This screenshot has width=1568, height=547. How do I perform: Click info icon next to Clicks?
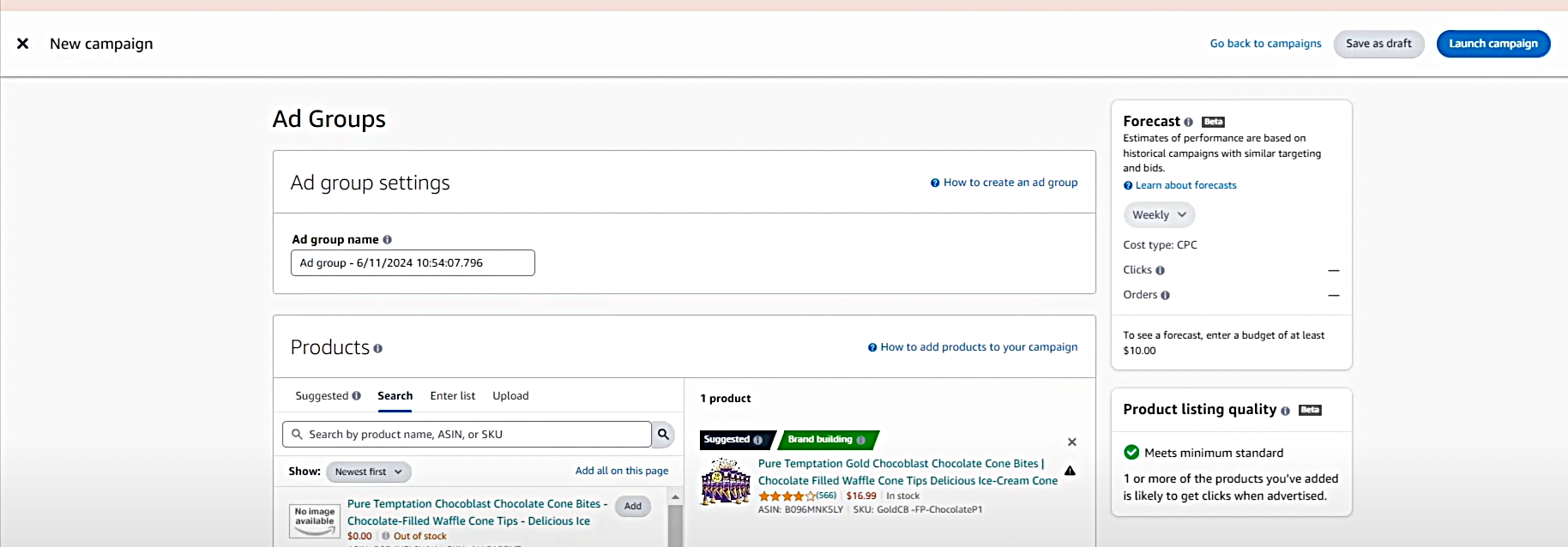[x=1160, y=271]
